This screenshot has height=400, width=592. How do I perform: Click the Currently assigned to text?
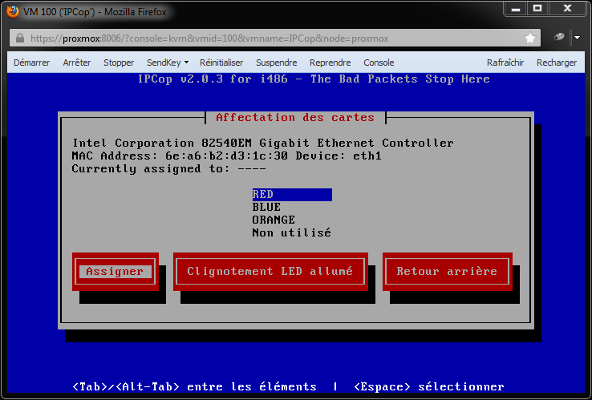point(169,169)
